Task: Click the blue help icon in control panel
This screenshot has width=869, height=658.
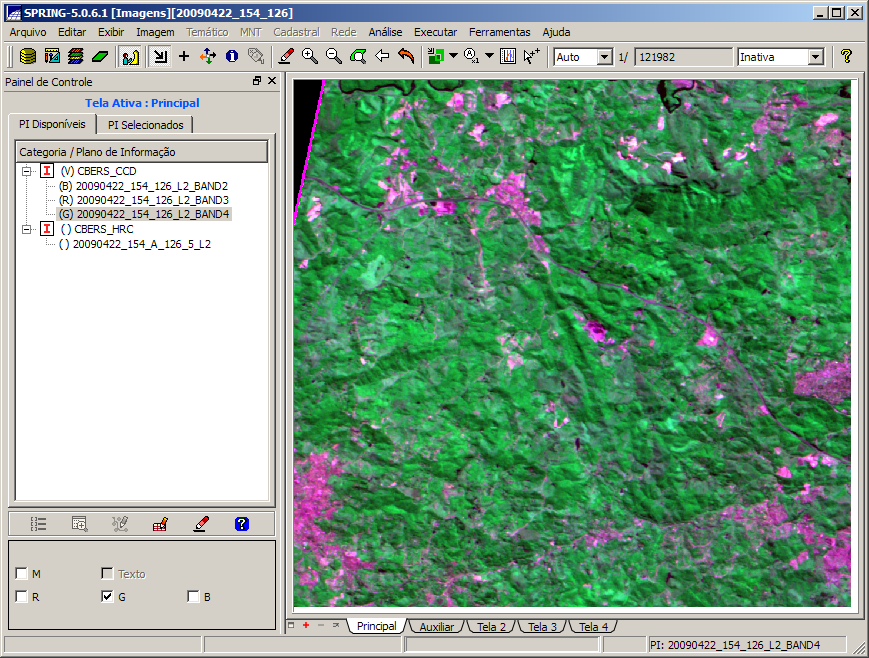Action: coord(241,523)
